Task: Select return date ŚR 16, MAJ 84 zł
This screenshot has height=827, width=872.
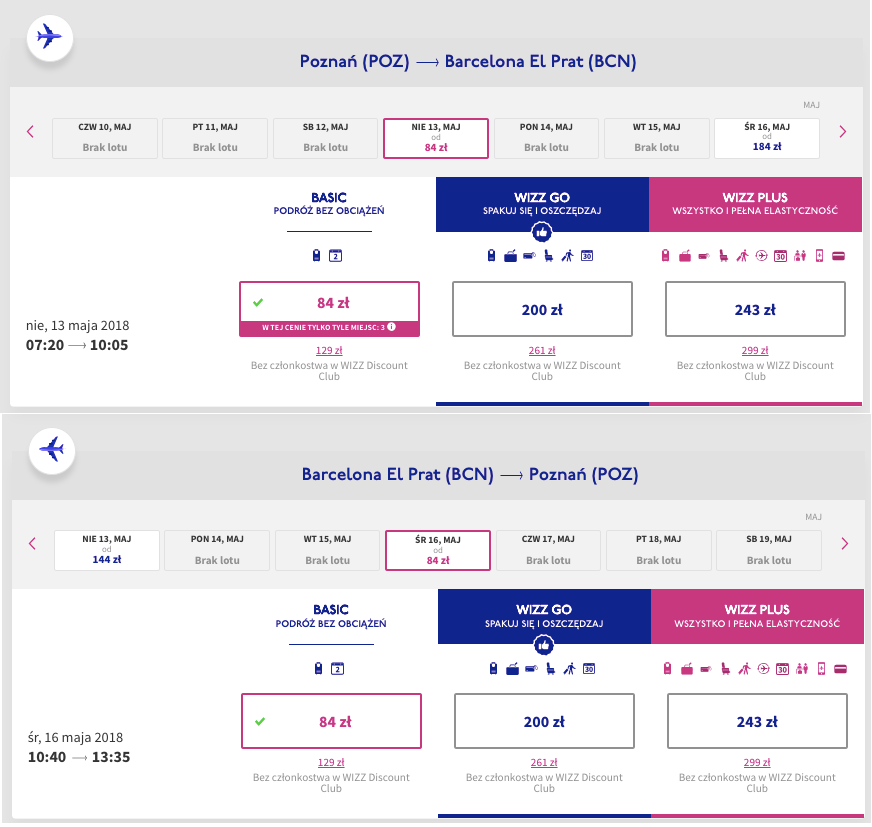Action: (438, 550)
